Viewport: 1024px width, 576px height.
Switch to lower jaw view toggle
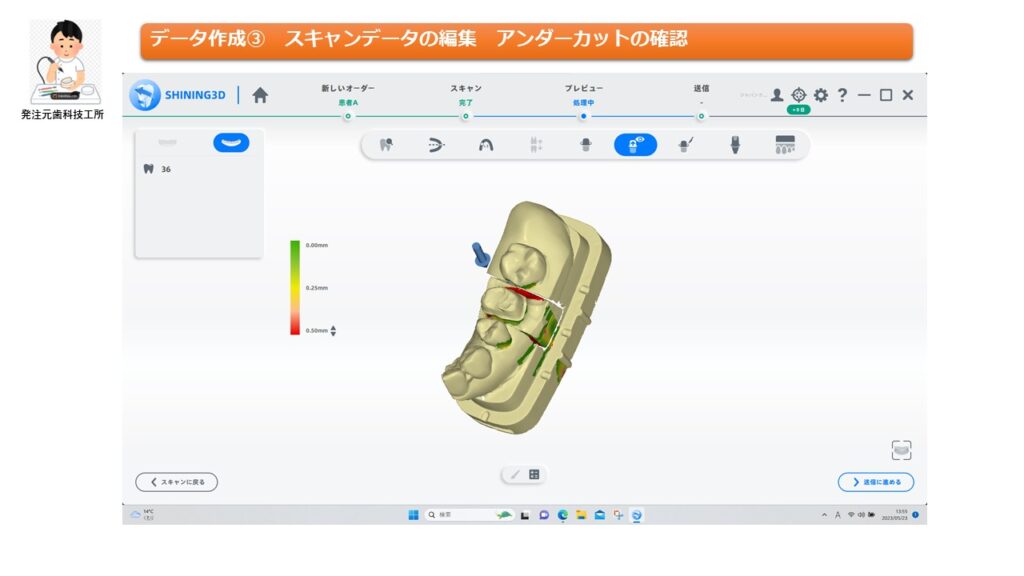click(x=231, y=143)
